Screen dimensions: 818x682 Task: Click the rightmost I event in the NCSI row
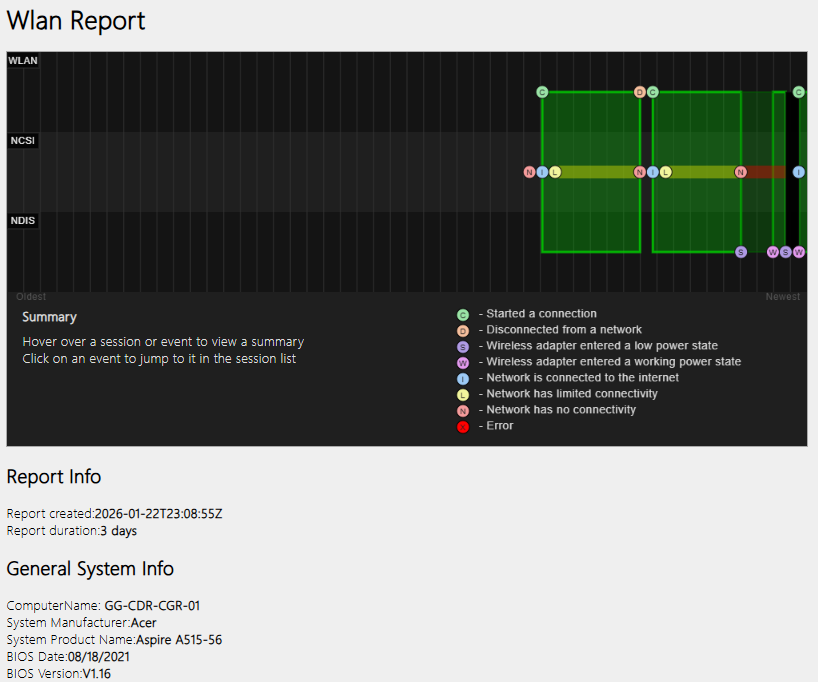pyautogui.click(x=799, y=172)
